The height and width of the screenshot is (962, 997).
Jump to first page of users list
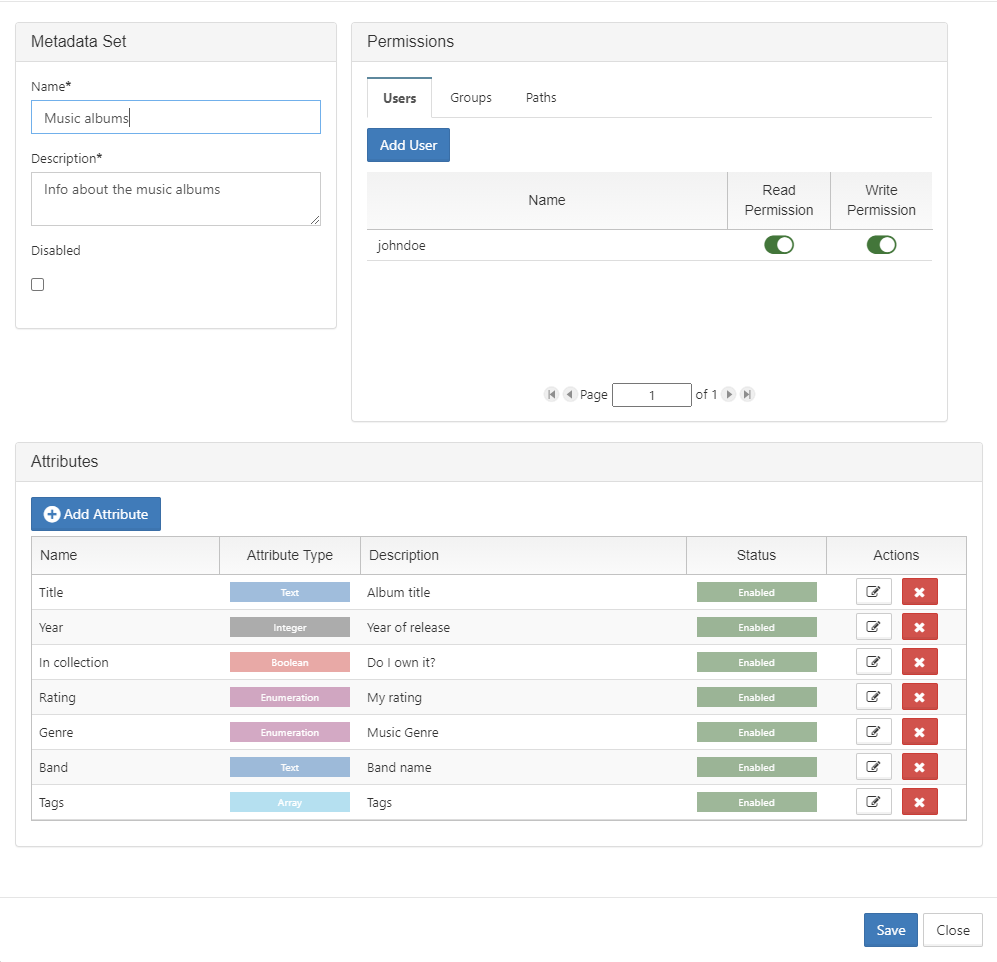[x=551, y=394]
